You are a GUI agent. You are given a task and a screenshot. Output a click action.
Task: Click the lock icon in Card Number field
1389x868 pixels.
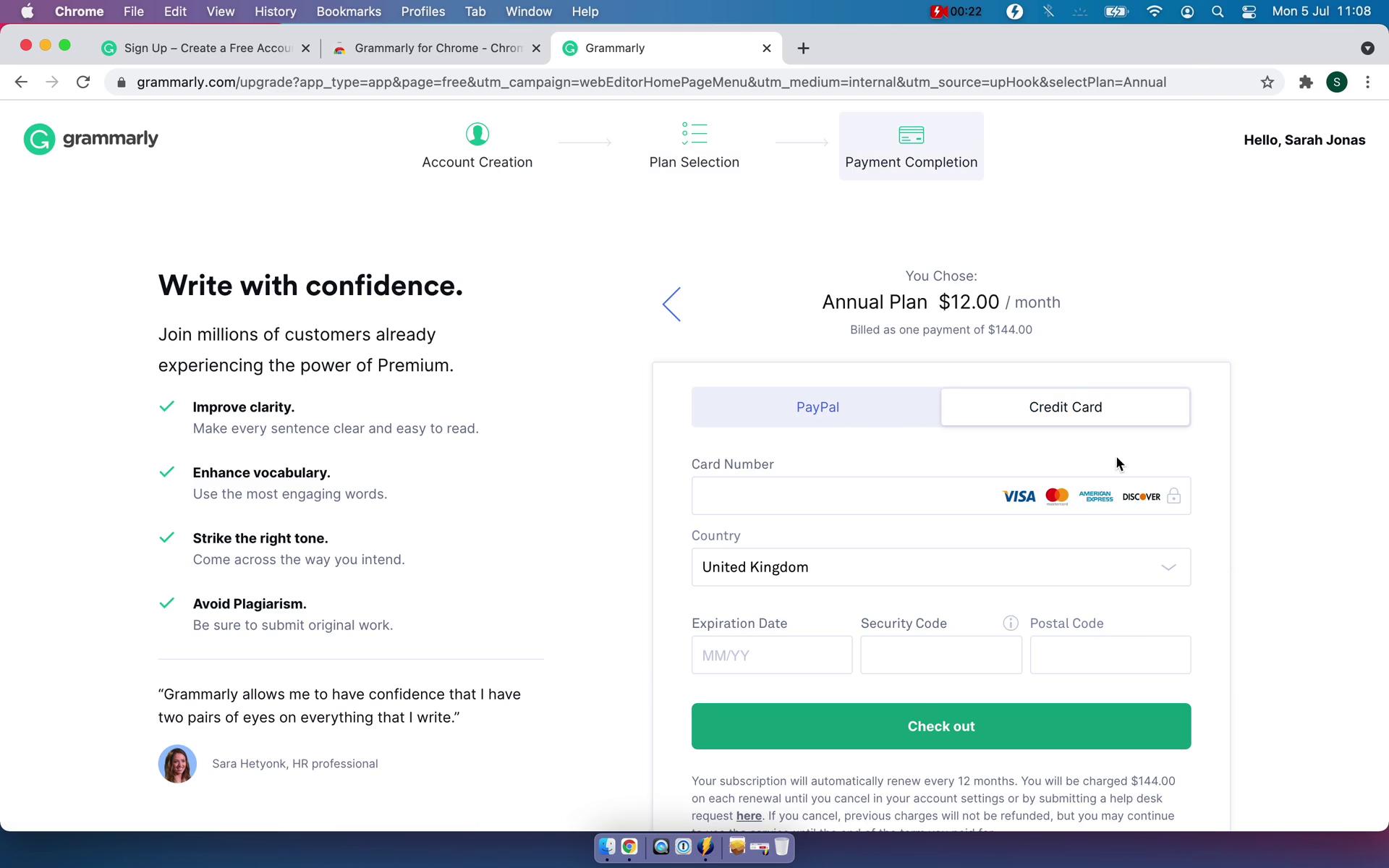(x=1174, y=495)
